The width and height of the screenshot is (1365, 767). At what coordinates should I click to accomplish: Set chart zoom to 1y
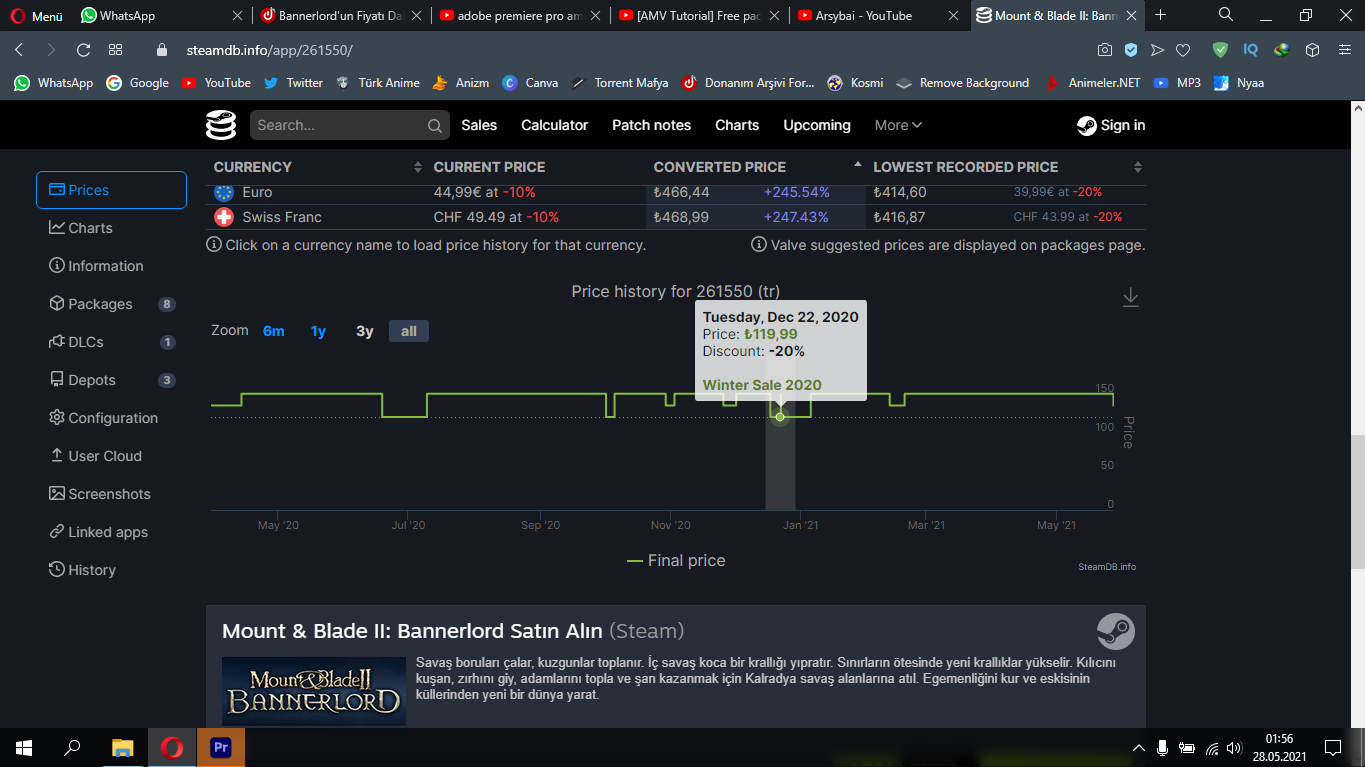(x=318, y=331)
